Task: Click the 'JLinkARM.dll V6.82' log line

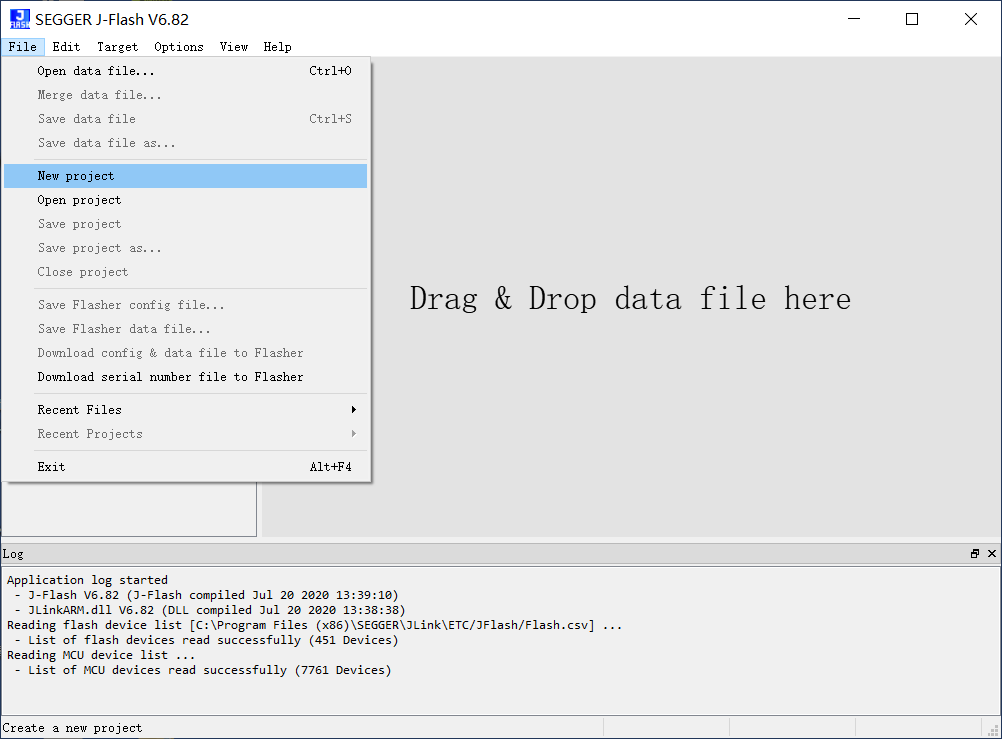Action: 210,610
